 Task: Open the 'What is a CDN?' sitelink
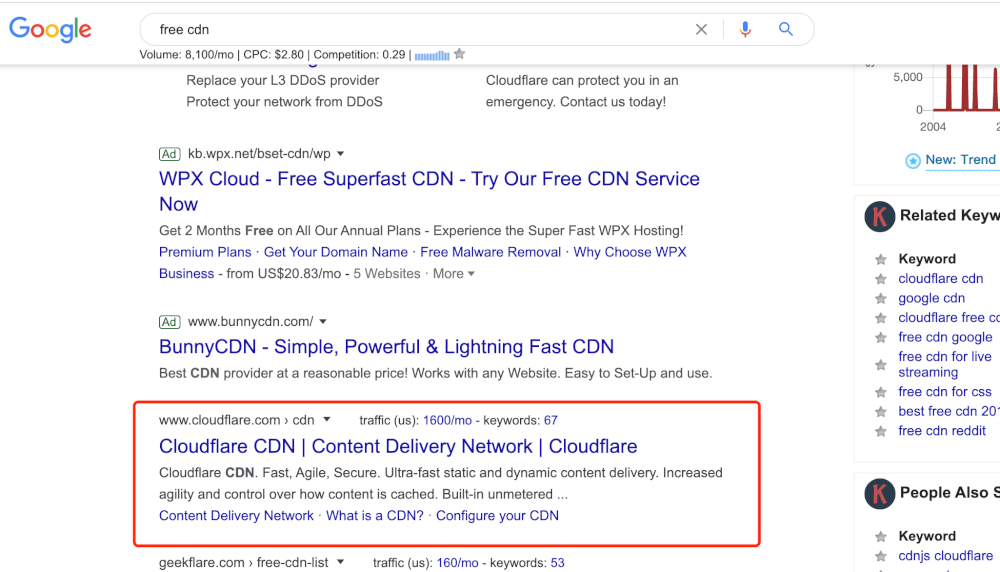pos(374,516)
